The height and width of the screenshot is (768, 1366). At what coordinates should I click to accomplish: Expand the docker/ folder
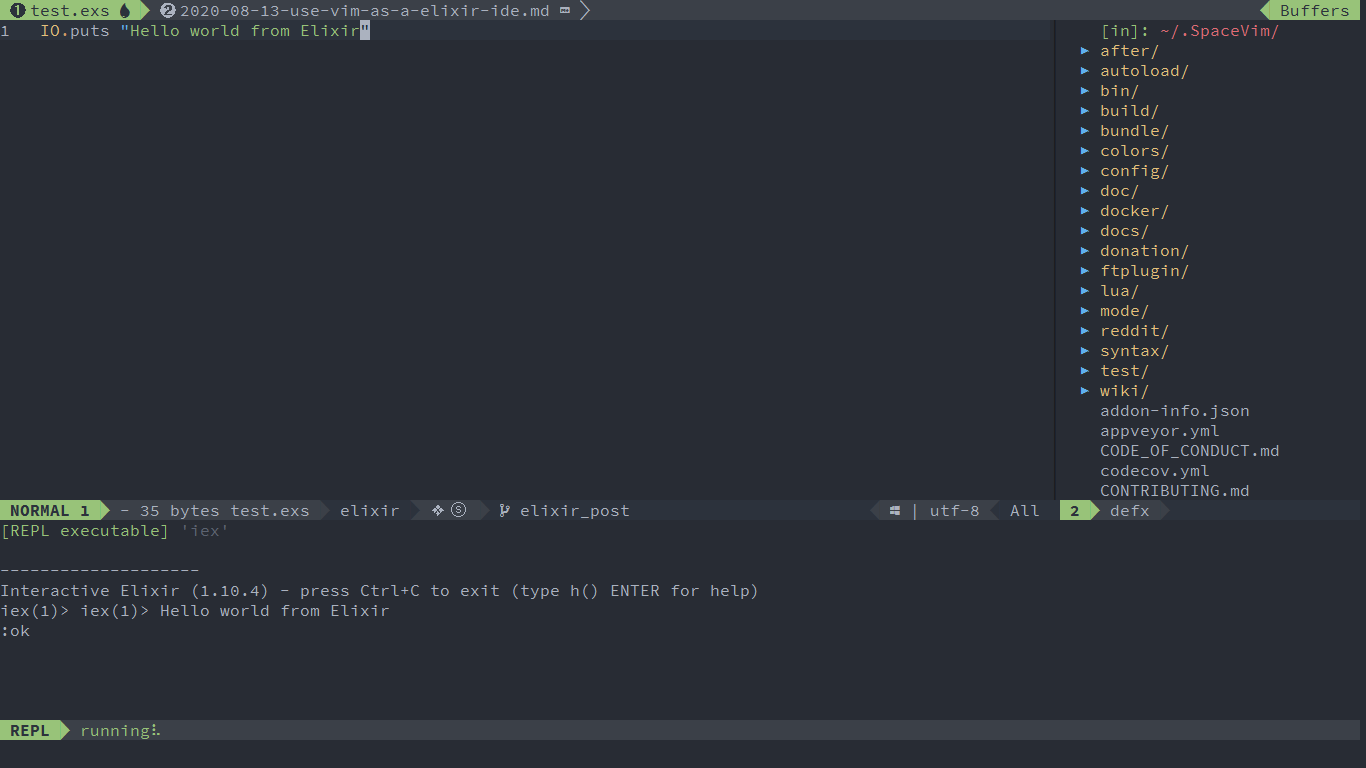click(1134, 211)
